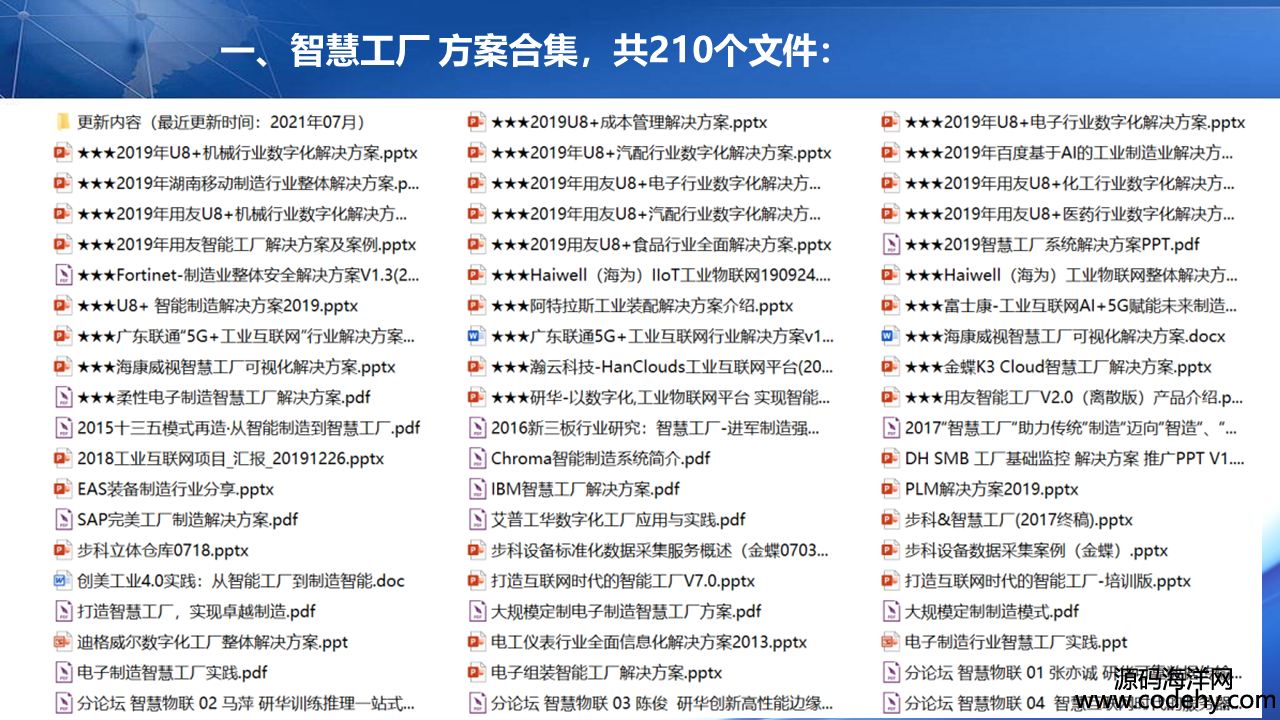Click the PowerPoint icon of 金蝶K3 Cloud智慧工厂解决方案.pptx
Viewport: 1280px width, 720px height.
(890, 367)
